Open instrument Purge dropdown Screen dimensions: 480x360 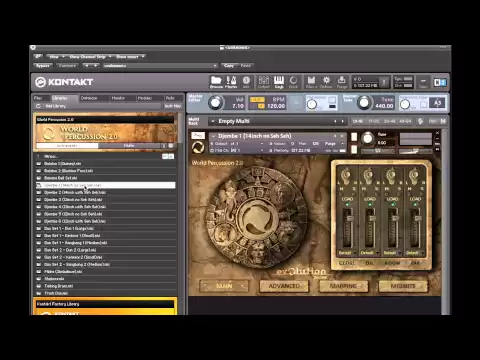coord(334,144)
